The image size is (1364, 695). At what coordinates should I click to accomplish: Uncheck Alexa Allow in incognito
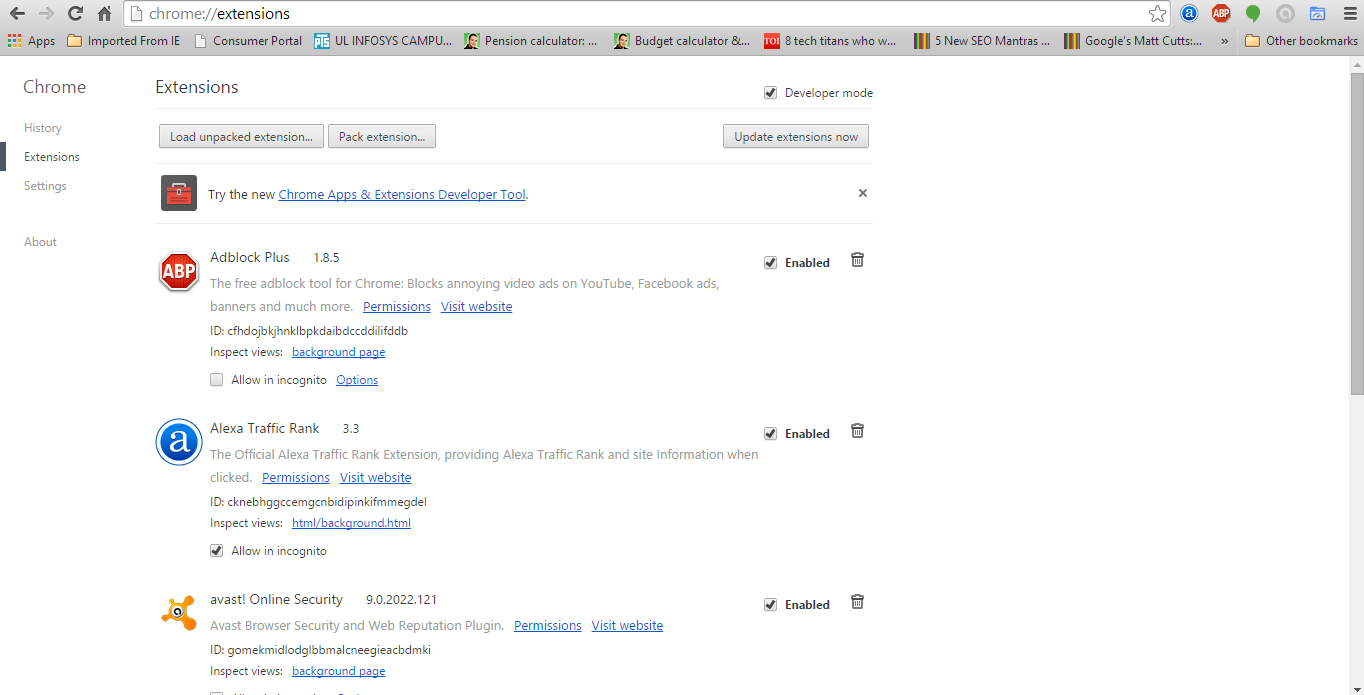[217, 551]
